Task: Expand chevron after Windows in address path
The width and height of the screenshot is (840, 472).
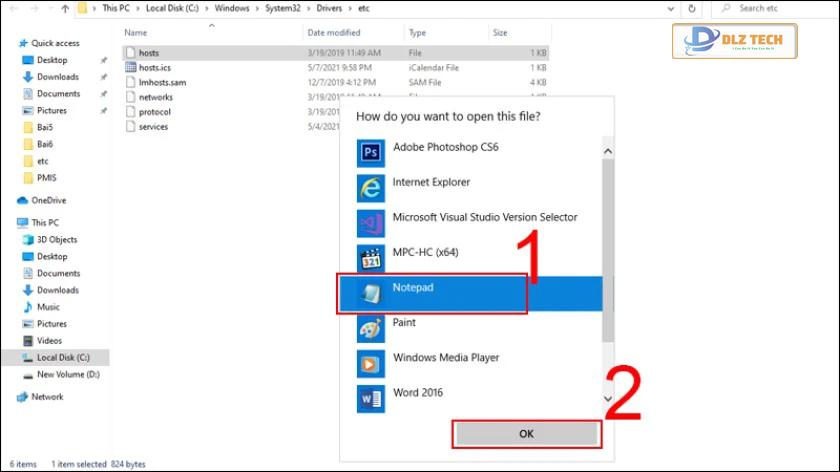Action: [257, 9]
